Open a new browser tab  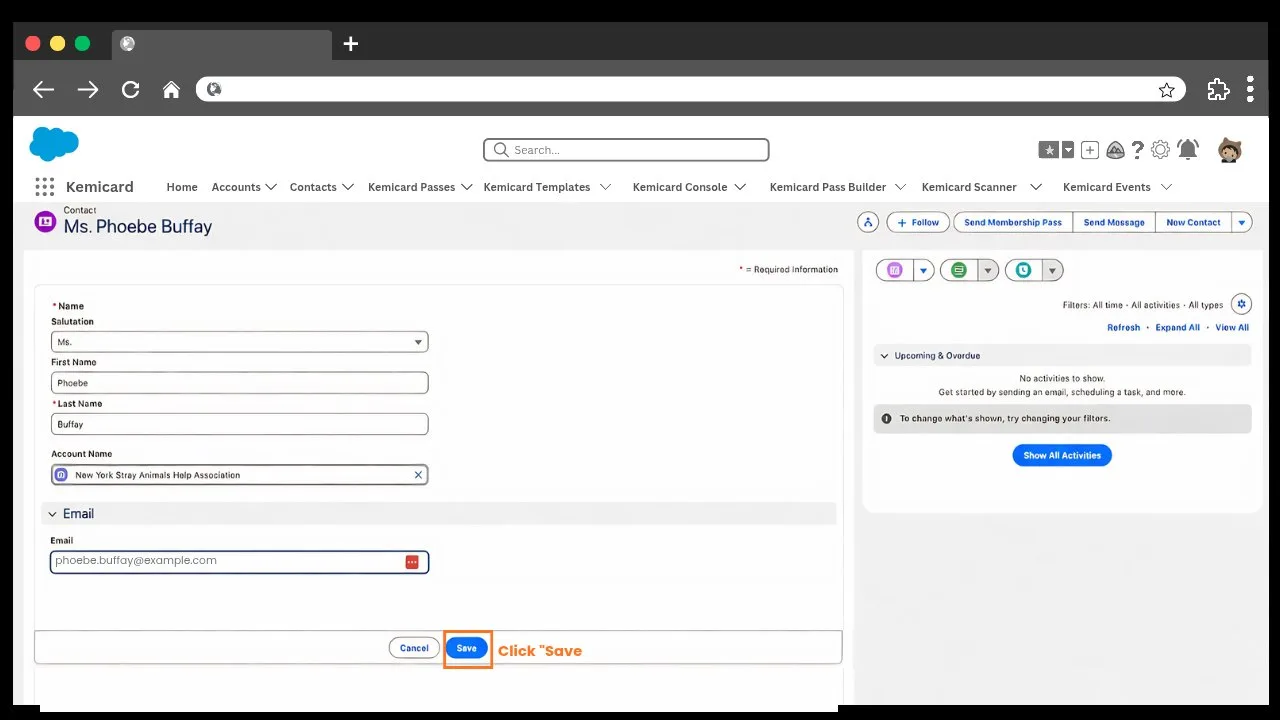(350, 43)
